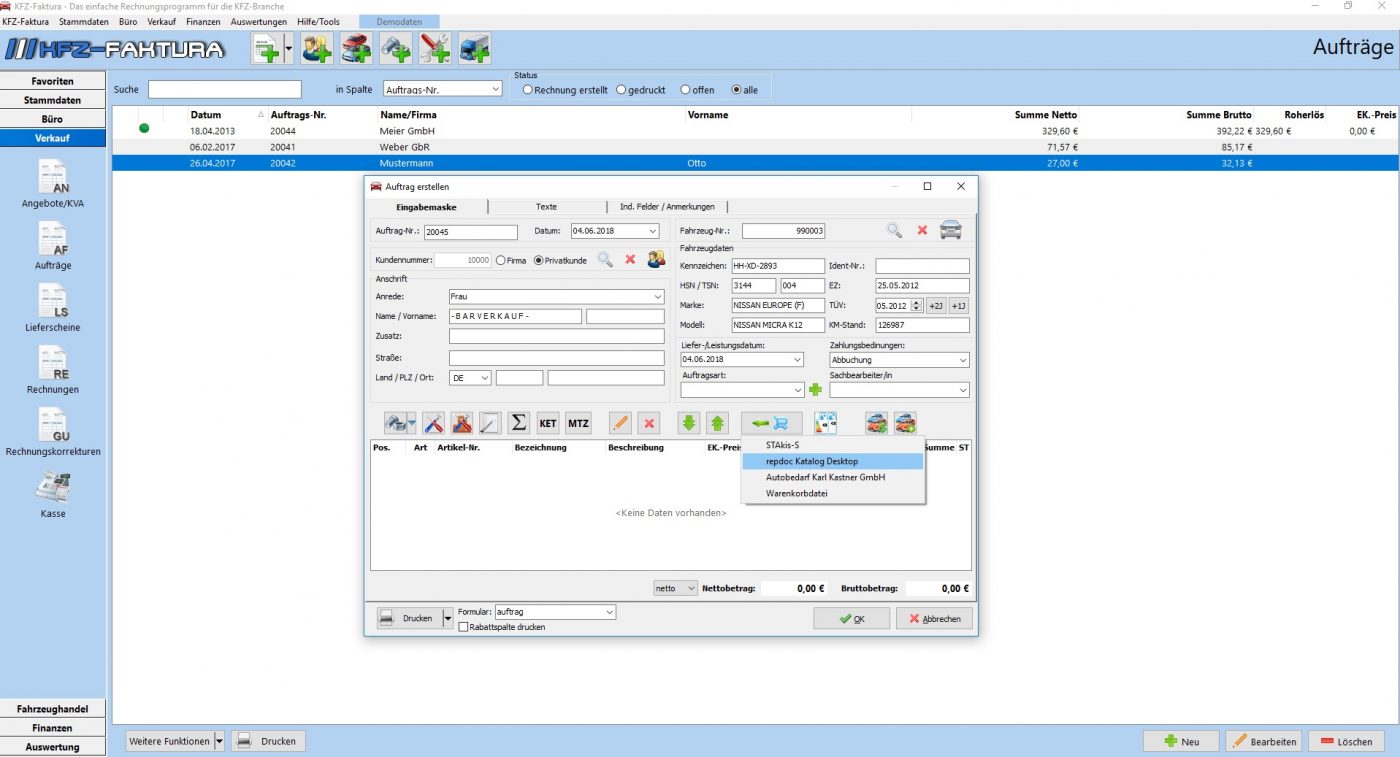Delete a position using the red X icon
This screenshot has height=757, width=1400.
tap(649, 422)
